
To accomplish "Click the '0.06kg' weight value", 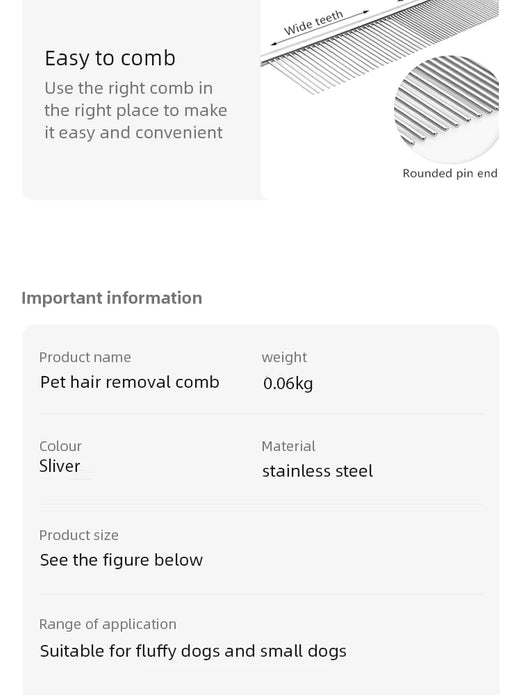I will tap(288, 383).
